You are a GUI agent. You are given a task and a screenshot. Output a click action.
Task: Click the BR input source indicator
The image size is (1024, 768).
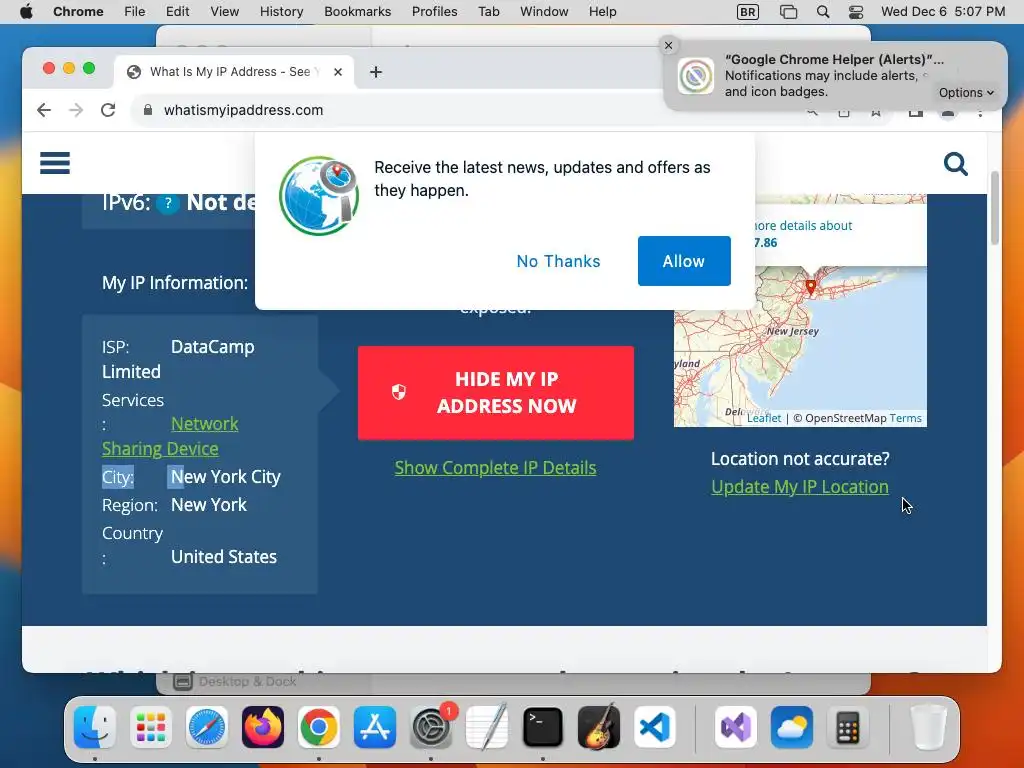click(x=748, y=12)
